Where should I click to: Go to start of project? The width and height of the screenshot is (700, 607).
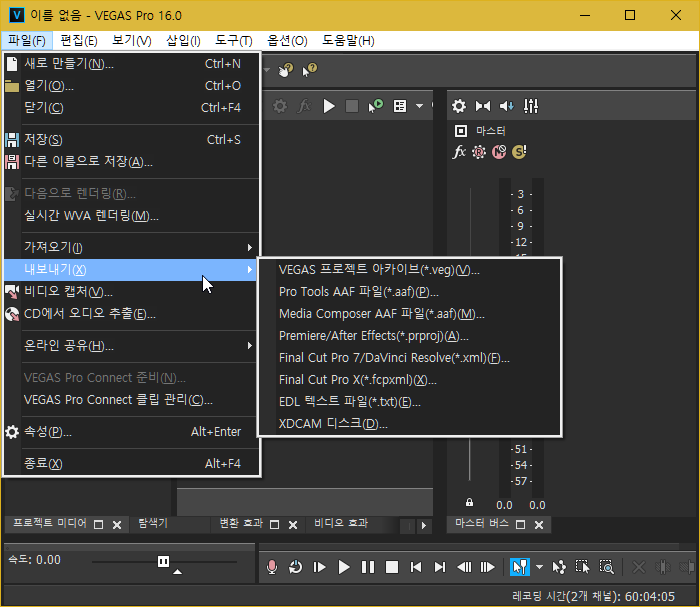[416, 567]
